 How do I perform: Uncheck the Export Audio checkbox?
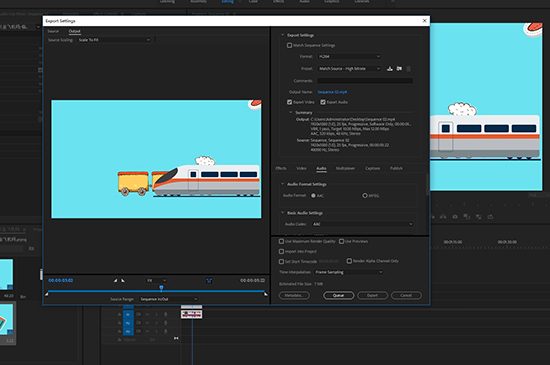[x=323, y=102]
